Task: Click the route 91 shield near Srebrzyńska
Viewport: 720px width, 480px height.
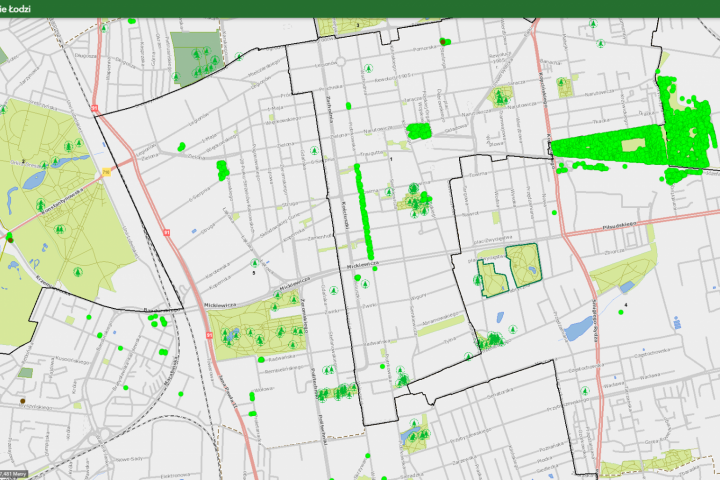Action: tap(94, 108)
